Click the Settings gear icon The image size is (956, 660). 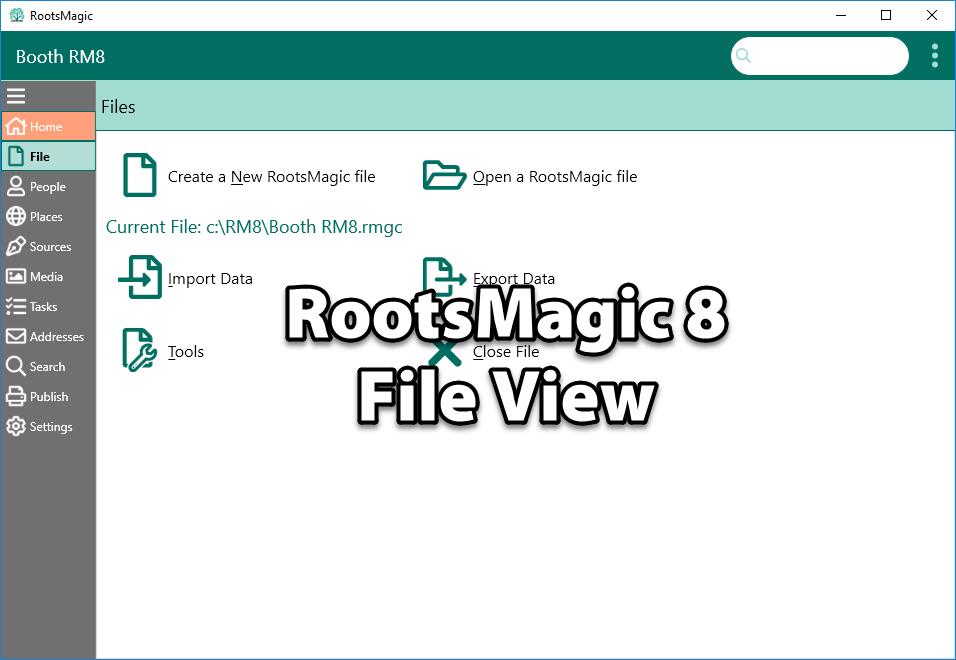click(x=16, y=426)
